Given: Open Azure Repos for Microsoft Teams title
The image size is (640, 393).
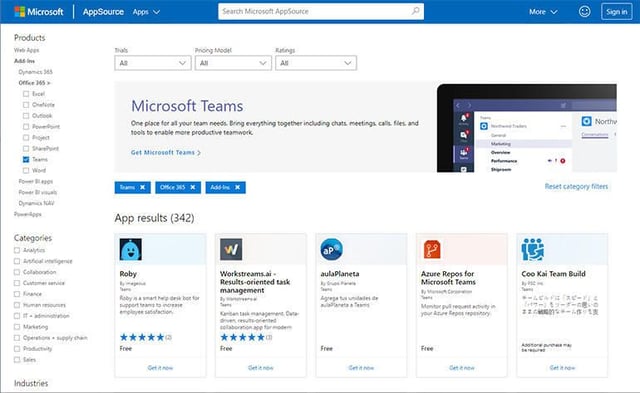Looking at the screenshot, I should coord(448,278).
